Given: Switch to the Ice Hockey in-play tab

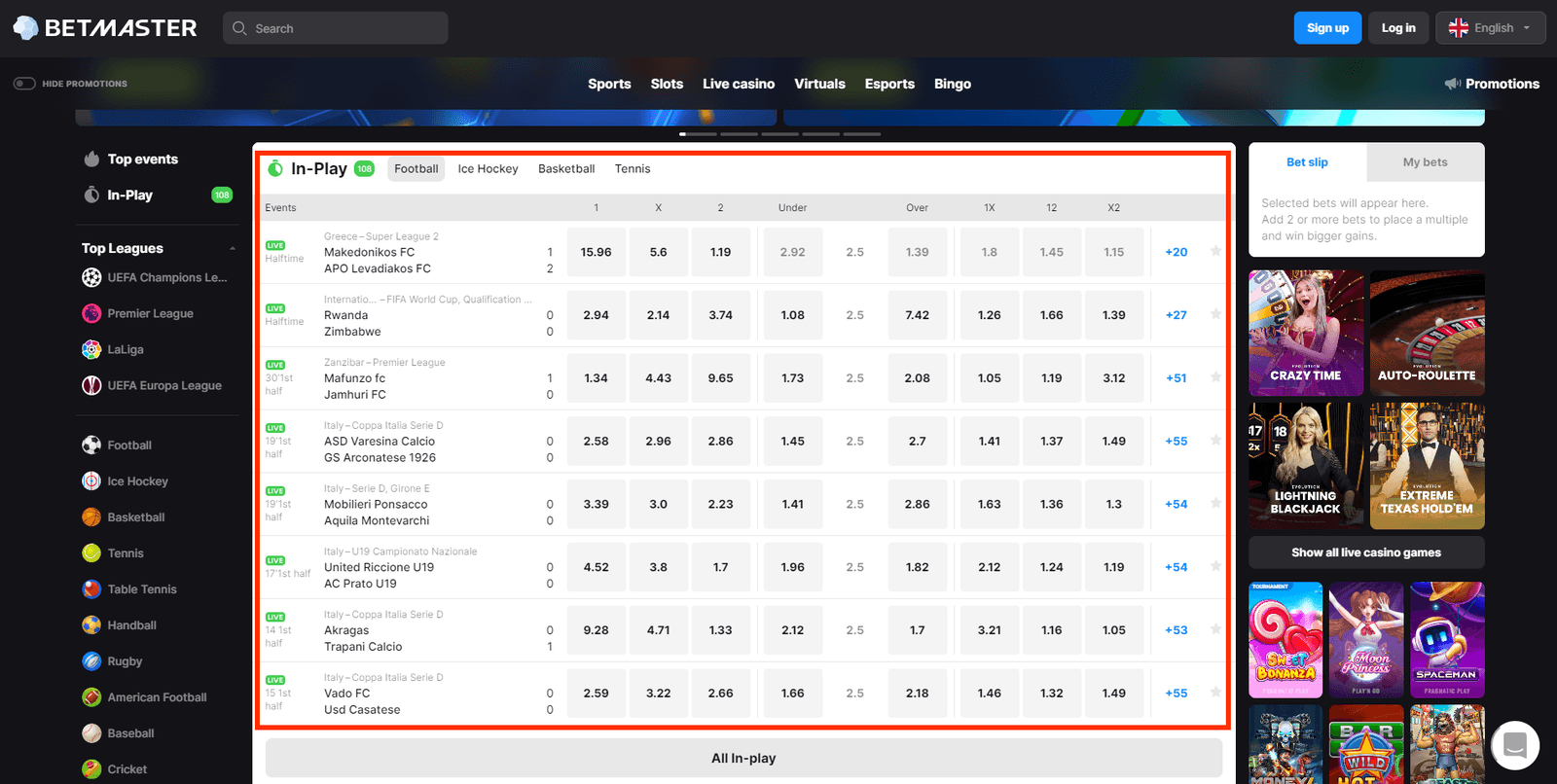Looking at the screenshot, I should click(488, 169).
